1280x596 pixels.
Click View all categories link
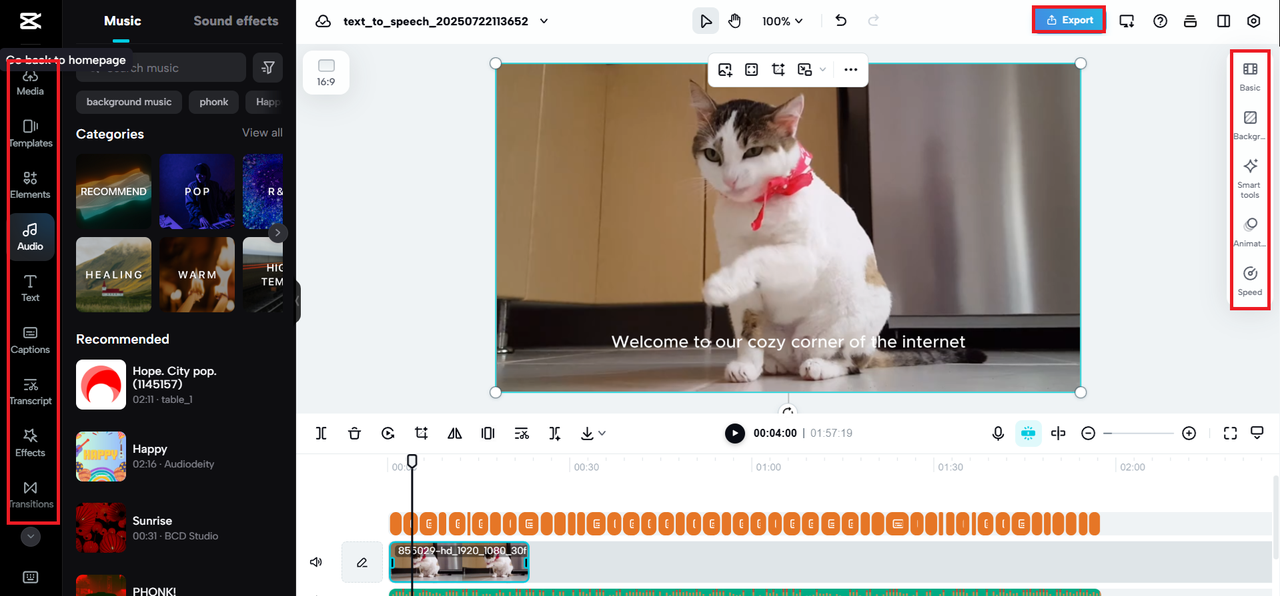pyautogui.click(x=262, y=133)
